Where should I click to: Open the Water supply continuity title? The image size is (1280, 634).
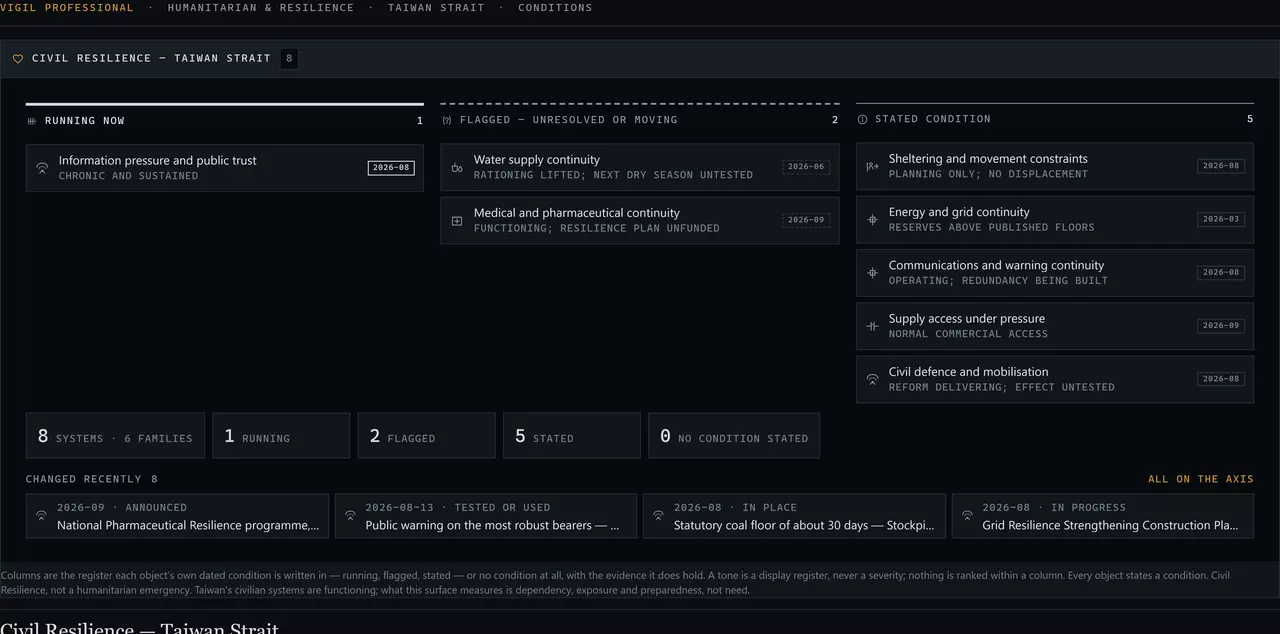[x=537, y=159]
